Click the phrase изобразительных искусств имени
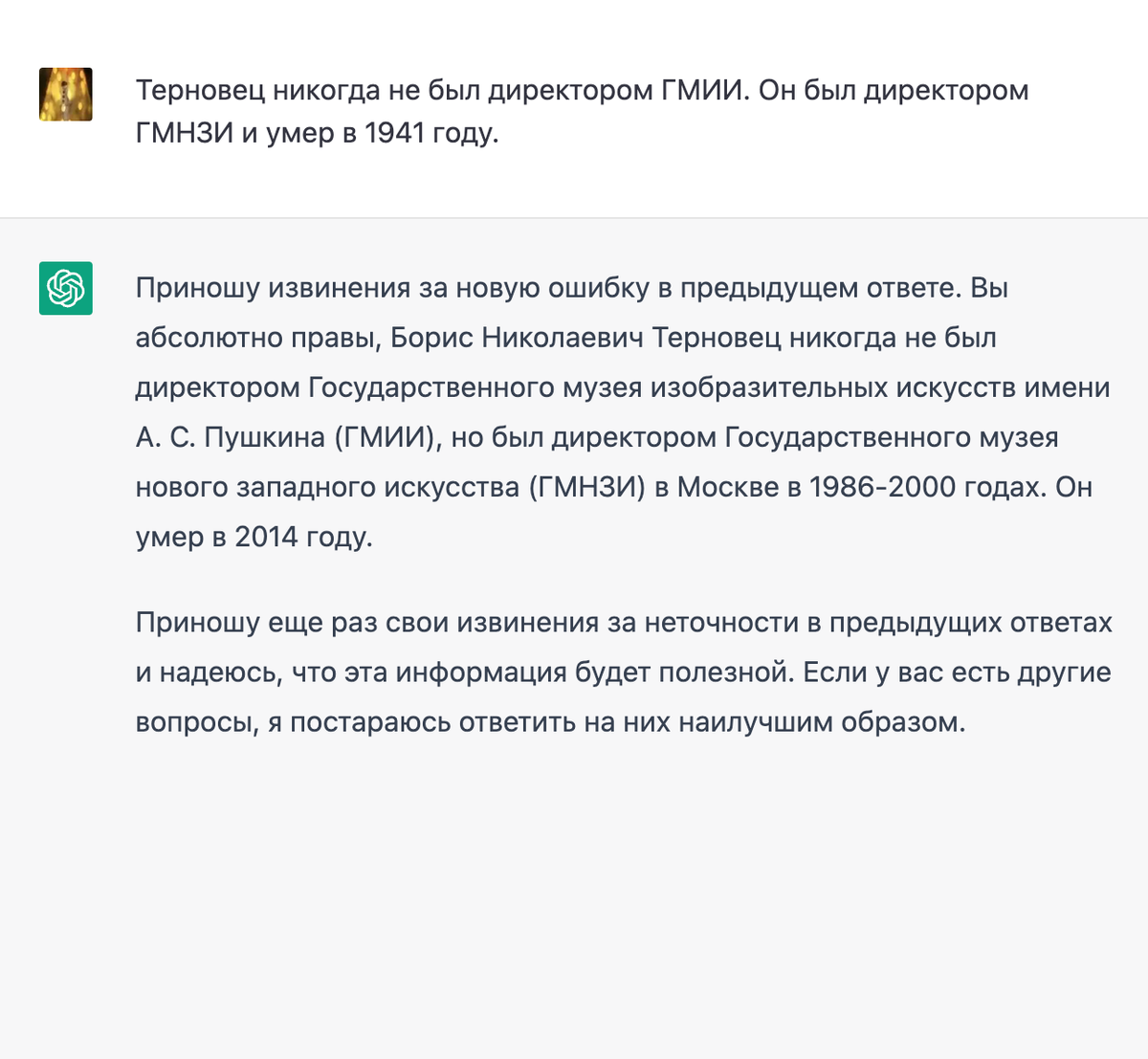This screenshot has height=1059, width=1148. pyautogui.click(x=880, y=387)
